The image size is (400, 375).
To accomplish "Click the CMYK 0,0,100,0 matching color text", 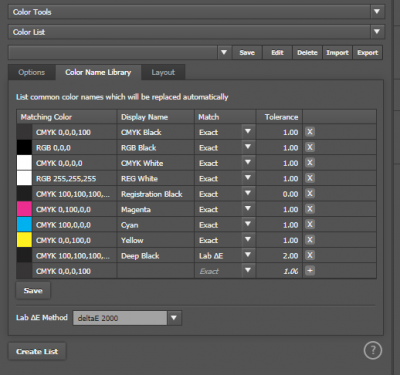I will tap(63, 240).
